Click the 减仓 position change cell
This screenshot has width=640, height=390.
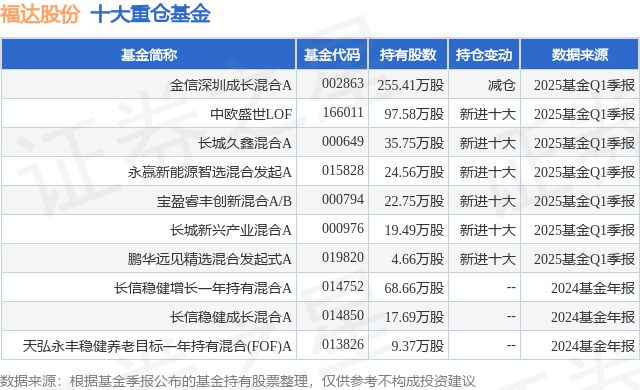click(502, 85)
